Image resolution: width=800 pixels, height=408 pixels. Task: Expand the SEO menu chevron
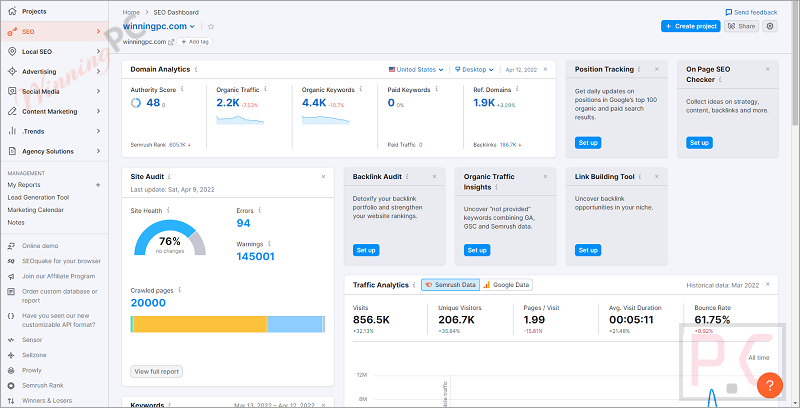pyautogui.click(x=98, y=32)
